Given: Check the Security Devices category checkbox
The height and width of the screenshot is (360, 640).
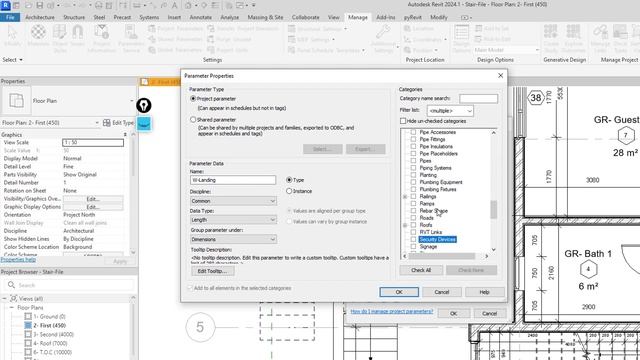Looking at the screenshot, I should click(x=413, y=239).
